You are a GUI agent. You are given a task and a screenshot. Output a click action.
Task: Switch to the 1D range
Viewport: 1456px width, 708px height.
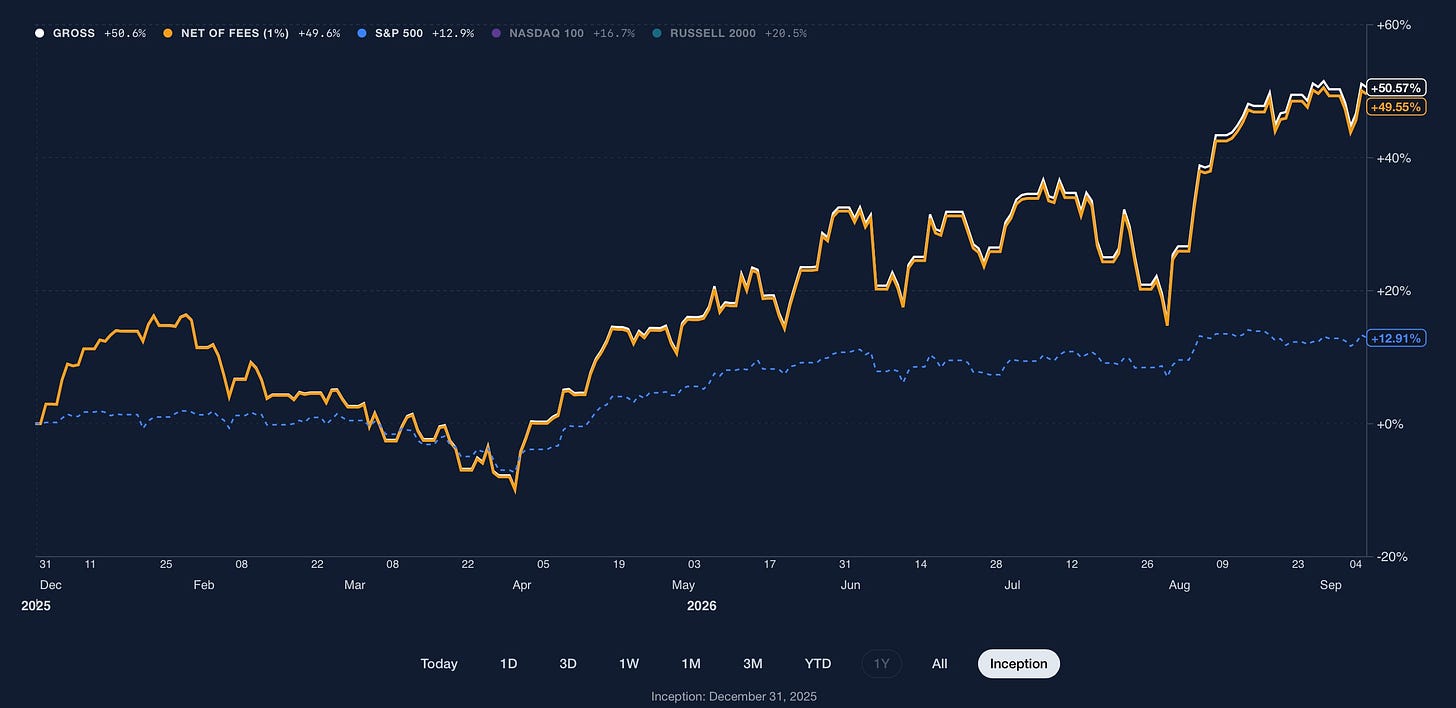pos(508,664)
